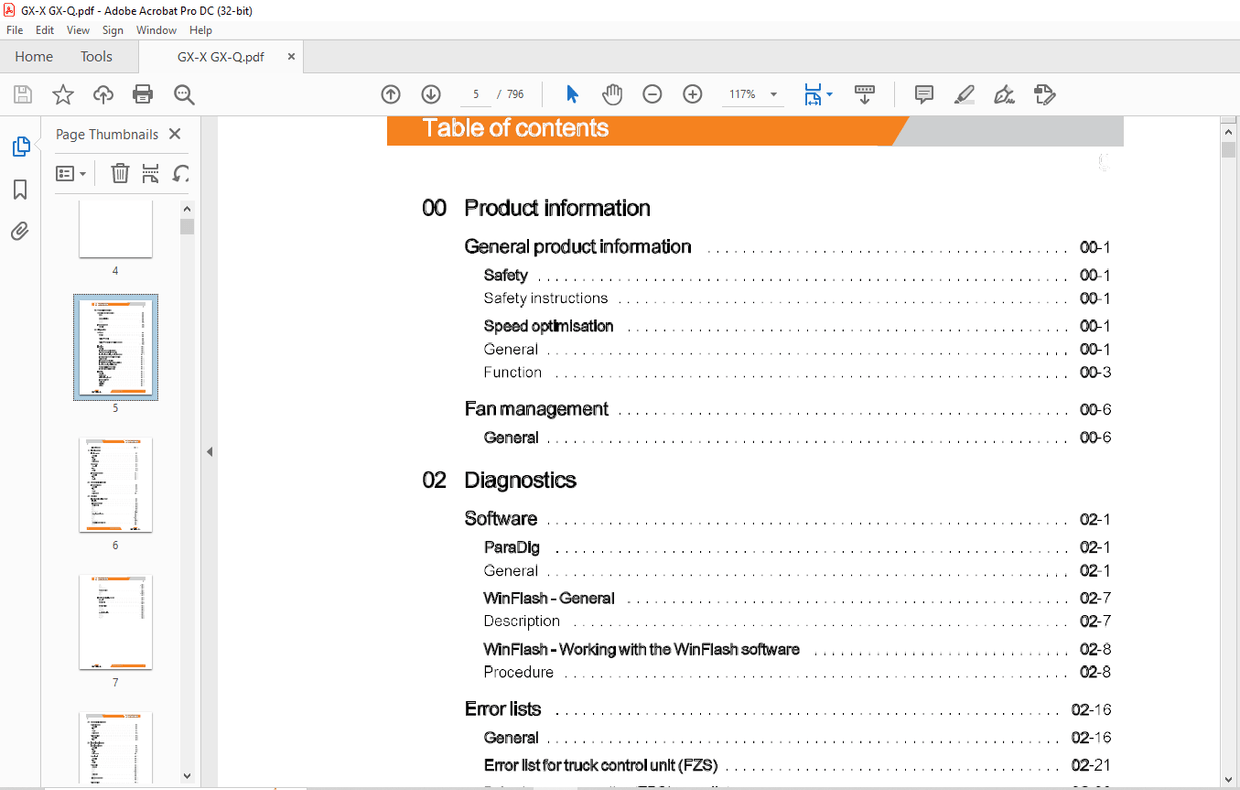Viewport: 1240px width, 790px height.
Task: Activate the Highlight text tool
Action: (x=964, y=93)
